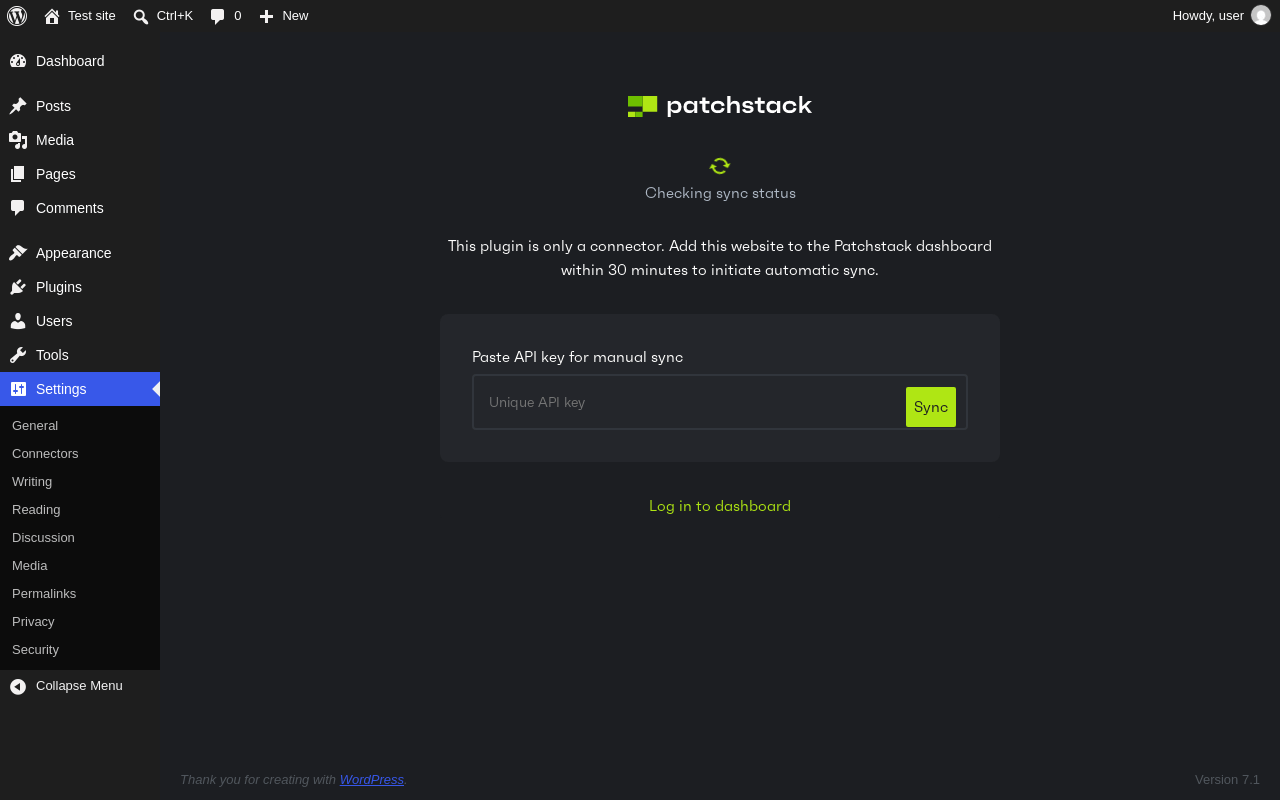Click the plus icon beside New
This screenshot has width=1280, height=800.
tap(266, 16)
